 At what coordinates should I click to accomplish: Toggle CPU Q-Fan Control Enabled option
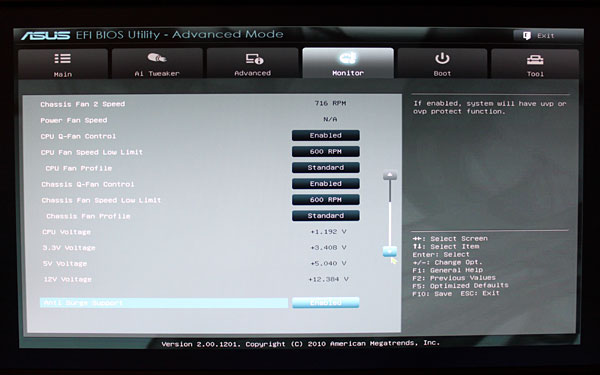(326, 135)
